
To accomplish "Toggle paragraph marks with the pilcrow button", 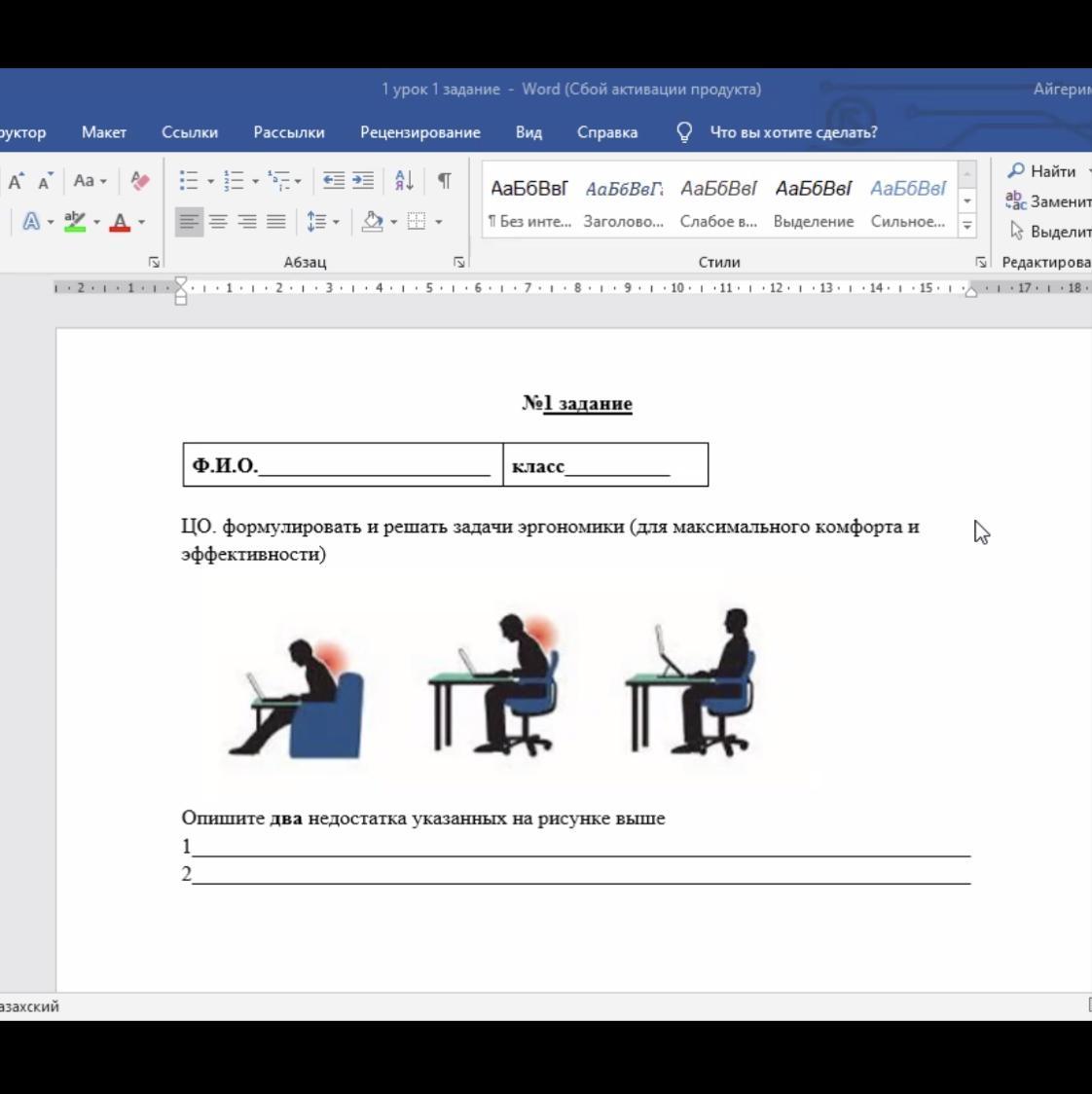I will coord(444,181).
